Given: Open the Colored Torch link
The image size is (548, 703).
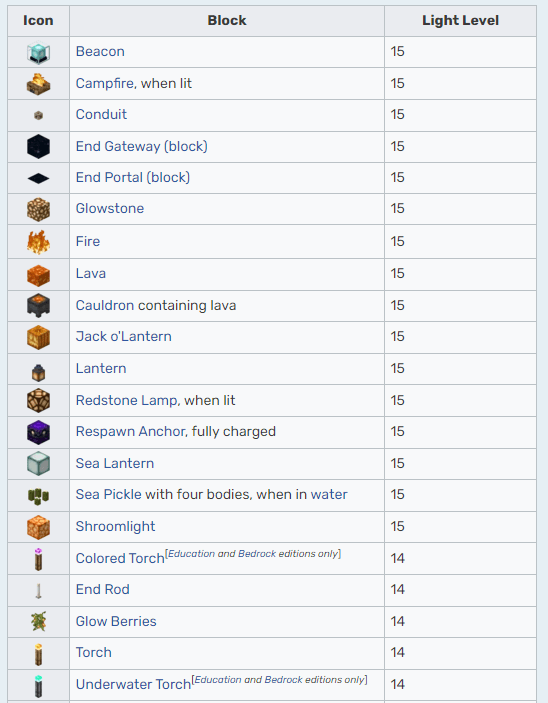Looking at the screenshot, I should (x=120, y=558).
